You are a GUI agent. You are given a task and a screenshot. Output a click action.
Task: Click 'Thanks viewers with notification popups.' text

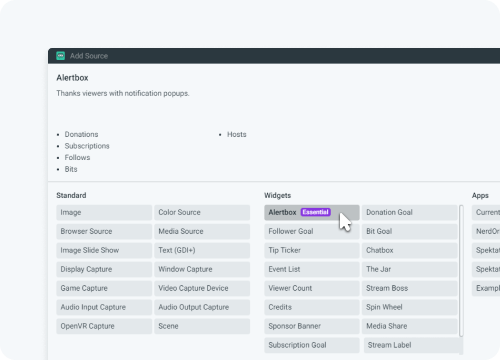point(123,93)
